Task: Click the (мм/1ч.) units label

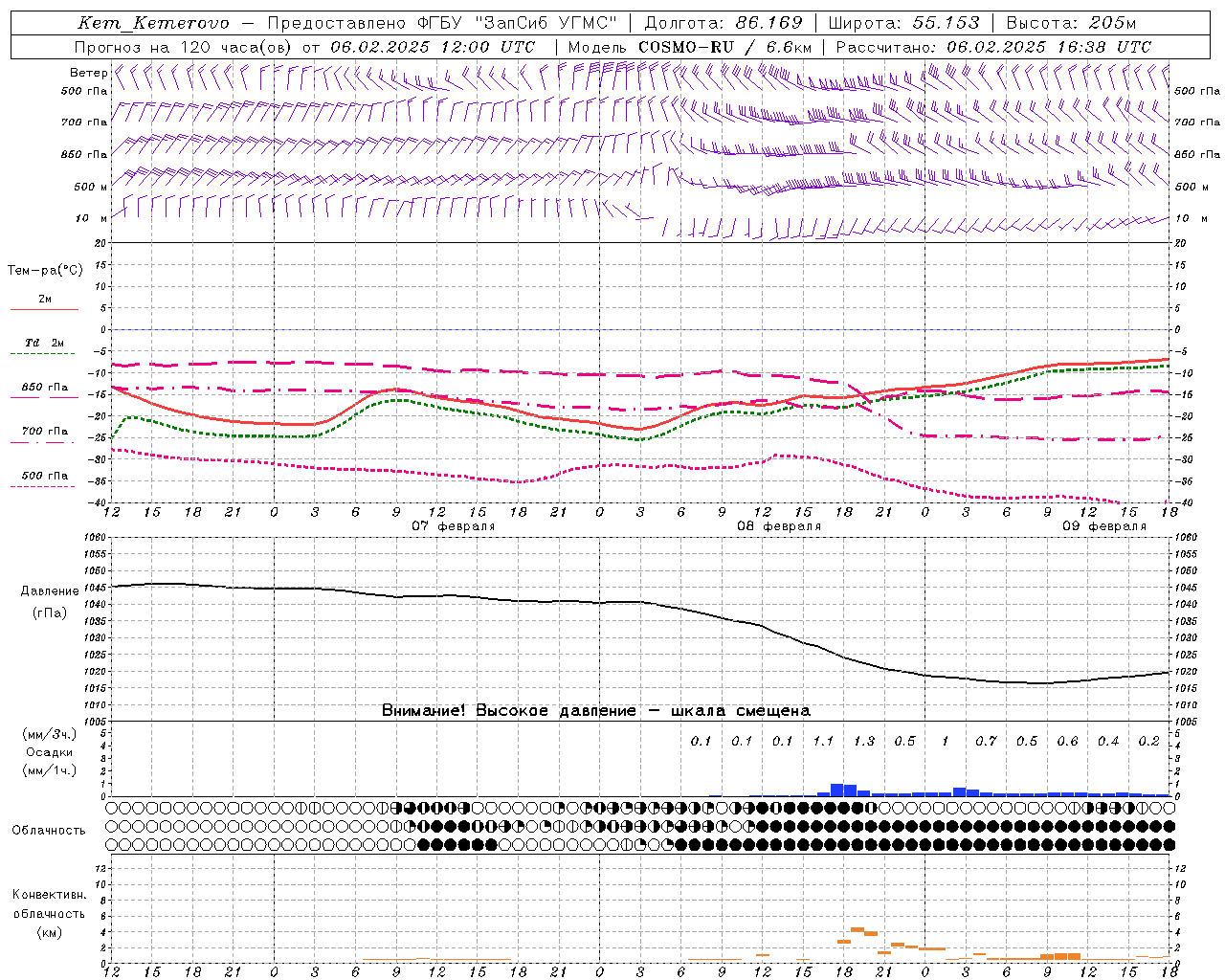Action: coord(49,770)
